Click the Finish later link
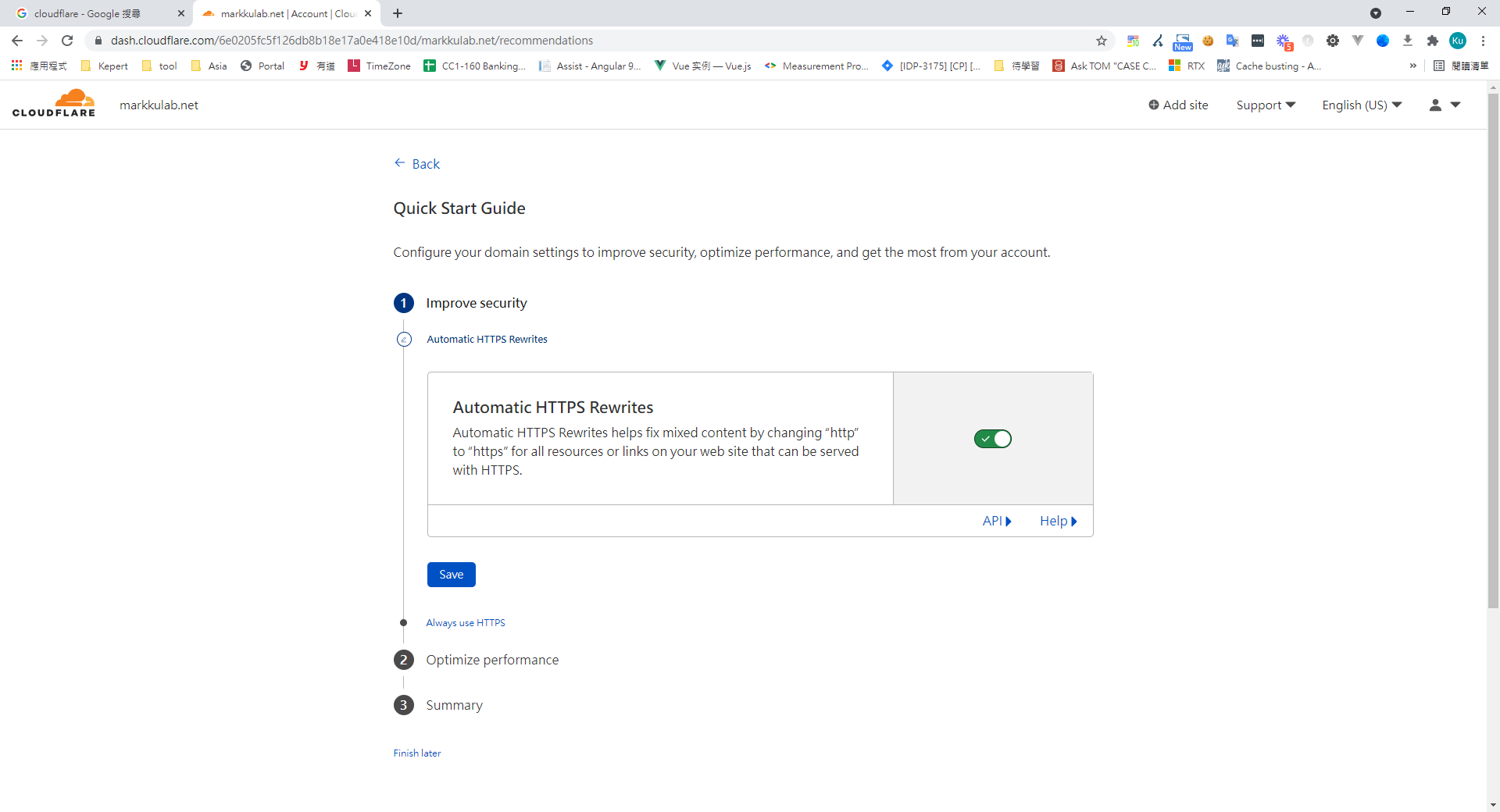 [x=417, y=753]
